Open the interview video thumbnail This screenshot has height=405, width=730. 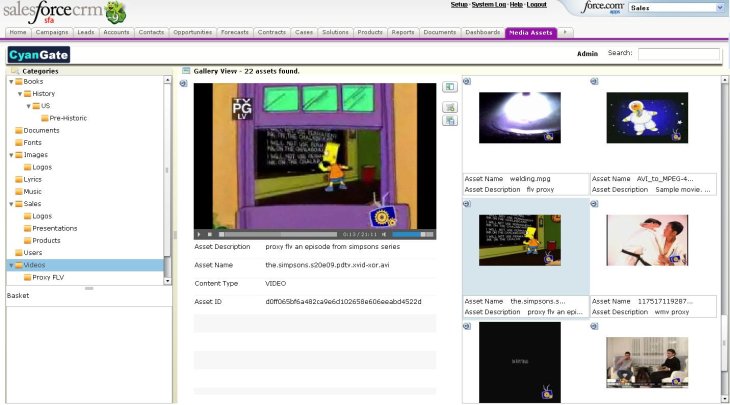(x=647, y=363)
